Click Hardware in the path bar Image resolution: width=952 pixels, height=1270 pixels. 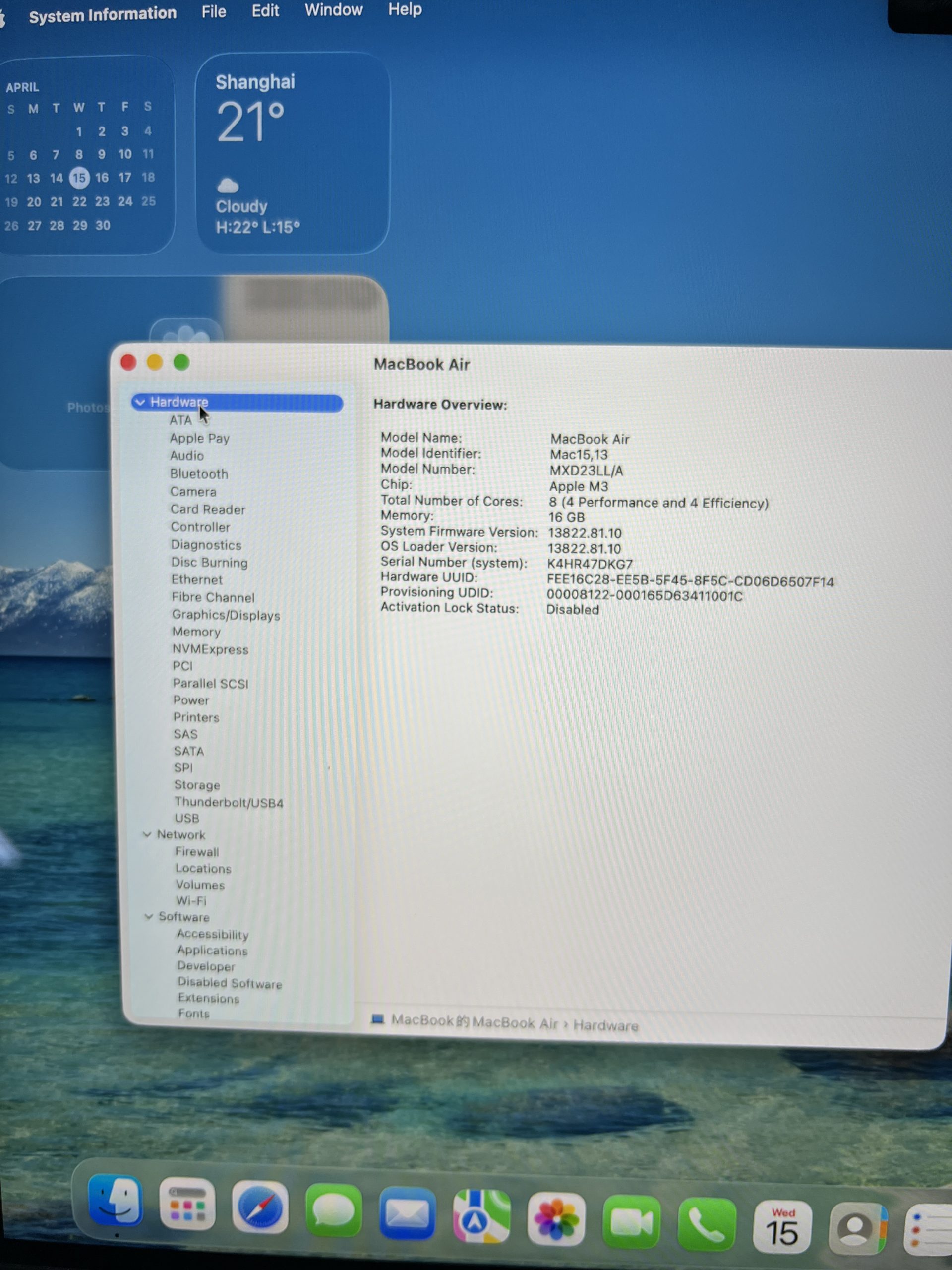605,1025
